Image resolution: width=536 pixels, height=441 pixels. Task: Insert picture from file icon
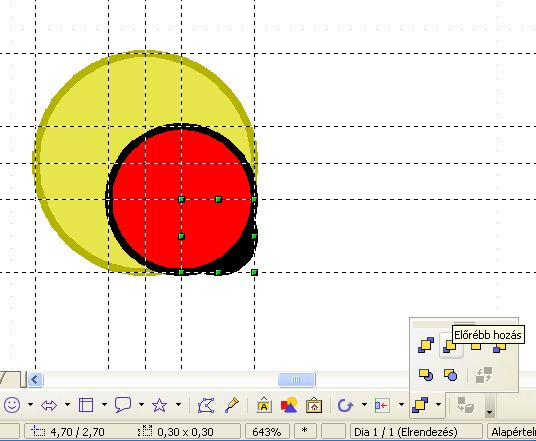click(314, 405)
